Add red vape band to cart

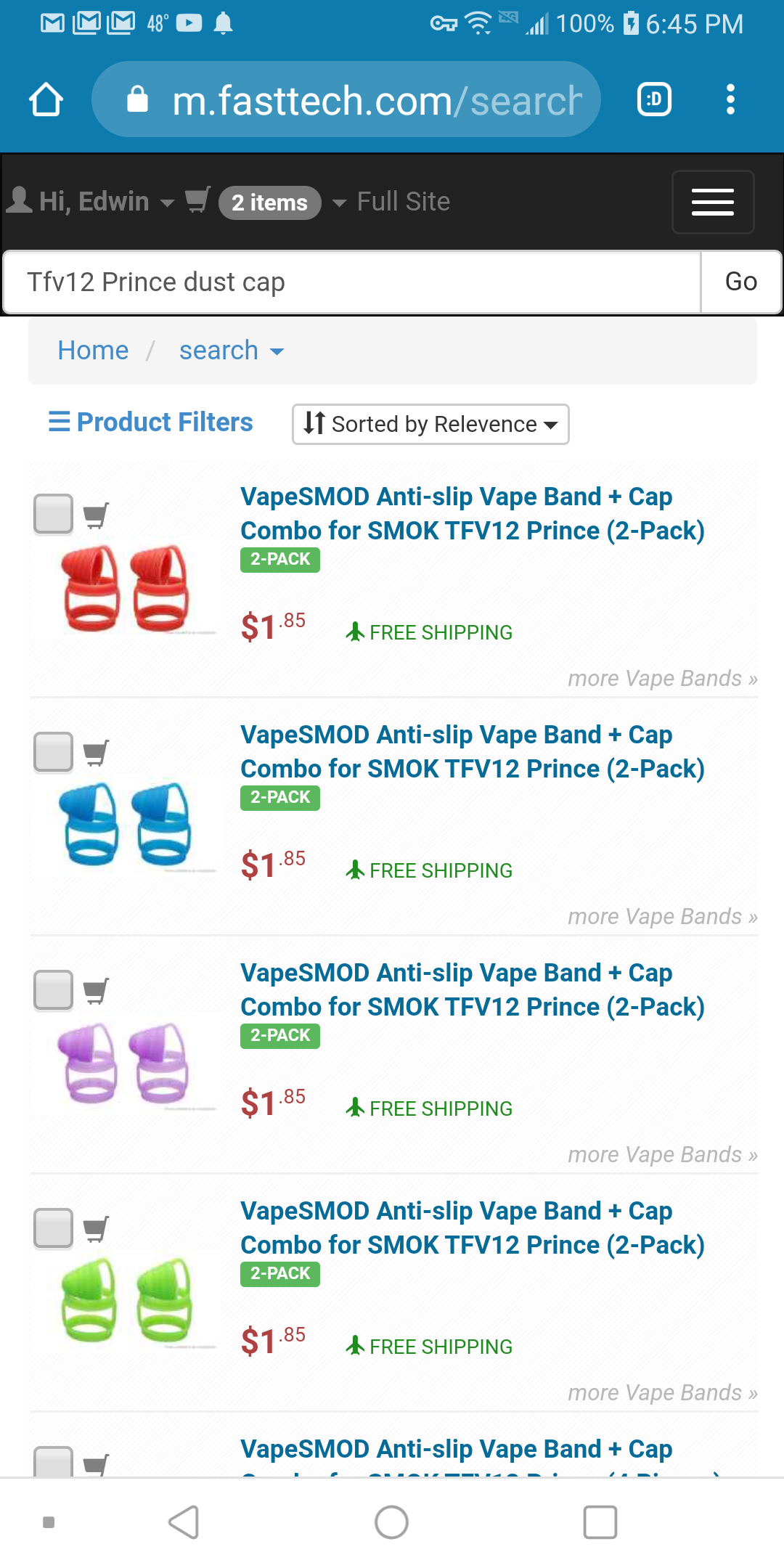coord(96,515)
